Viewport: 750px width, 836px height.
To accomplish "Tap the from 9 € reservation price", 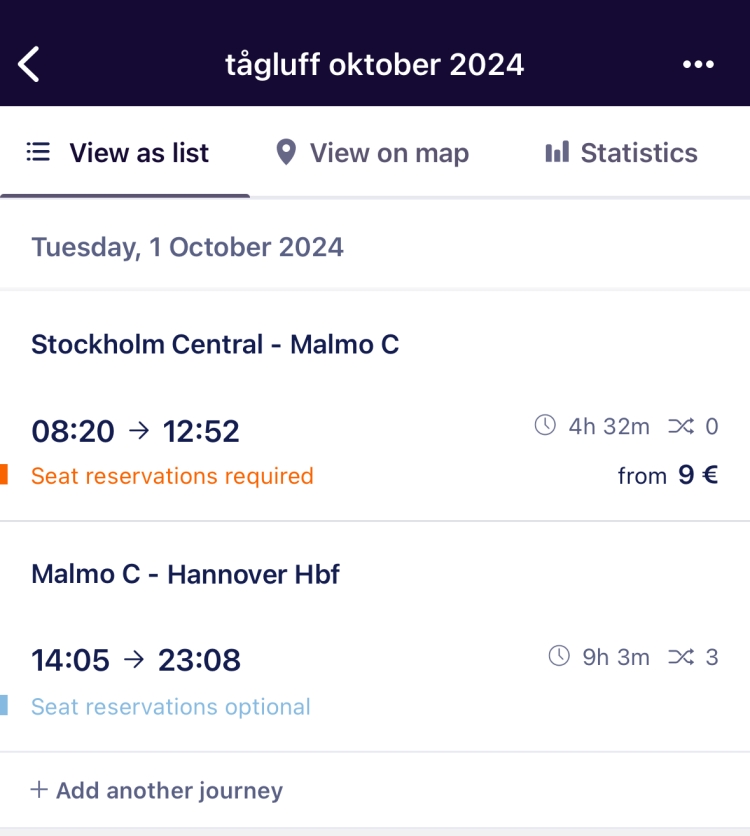I will click(x=668, y=475).
